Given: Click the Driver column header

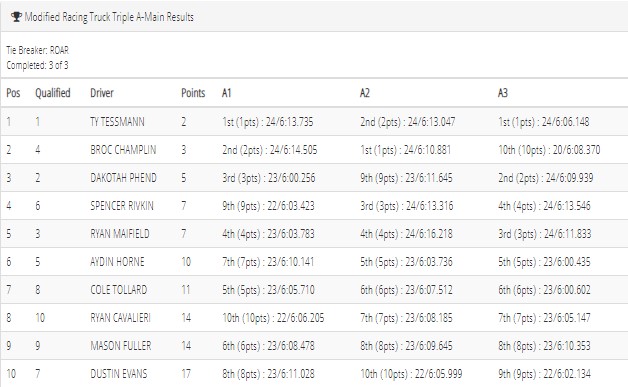Looking at the screenshot, I should tap(102, 93).
